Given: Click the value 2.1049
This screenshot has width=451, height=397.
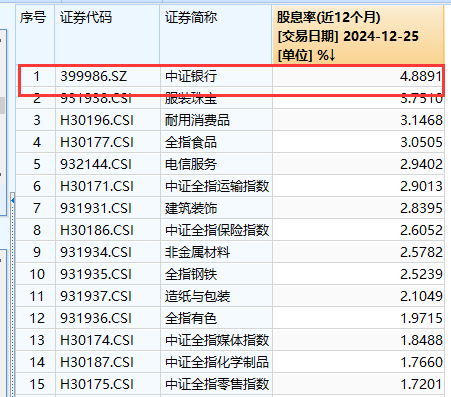Looking at the screenshot, I should pyautogui.click(x=421, y=296).
